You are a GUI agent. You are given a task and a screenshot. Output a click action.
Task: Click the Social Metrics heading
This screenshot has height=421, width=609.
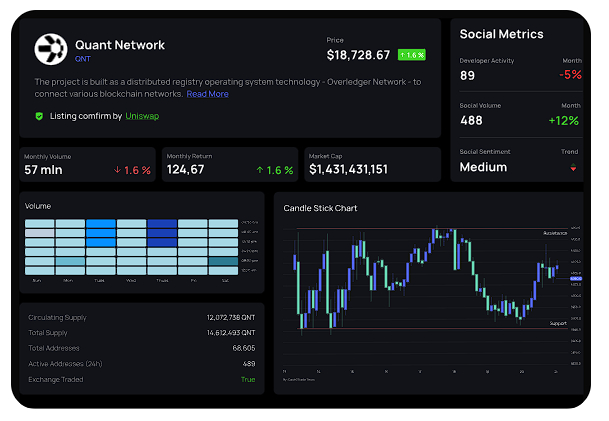tap(501, 34)
